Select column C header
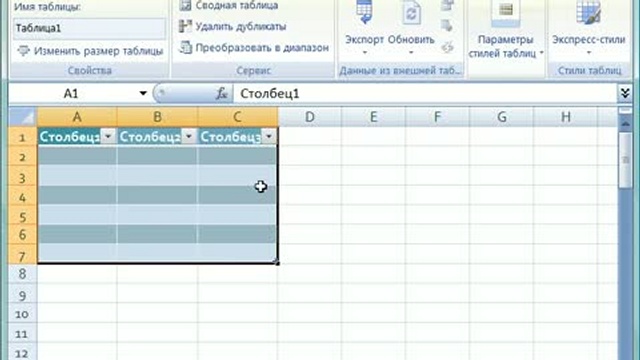Screen dimensions: 640x360 [x=237, y=117]
